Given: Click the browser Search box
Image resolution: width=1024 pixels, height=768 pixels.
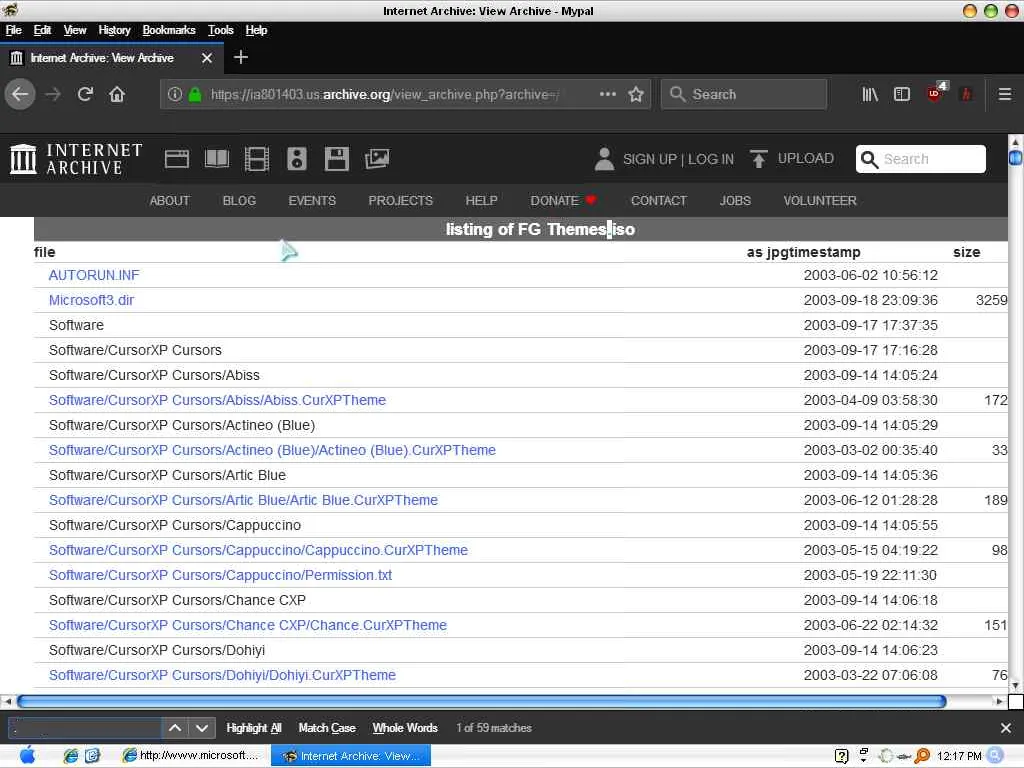Looking at the screenshot, I should (x=743, y=95).
